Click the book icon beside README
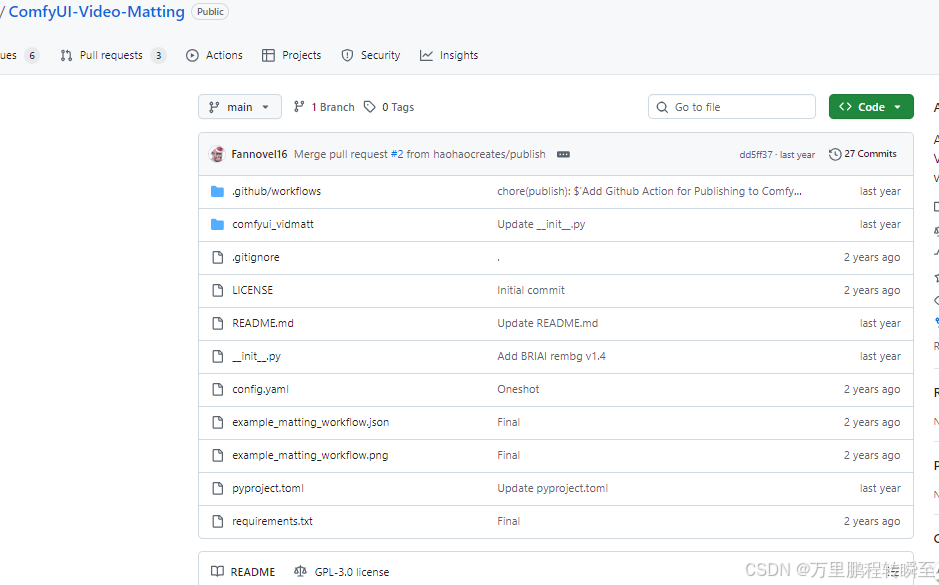The image size is (939, 585). (x=217, y=571)
